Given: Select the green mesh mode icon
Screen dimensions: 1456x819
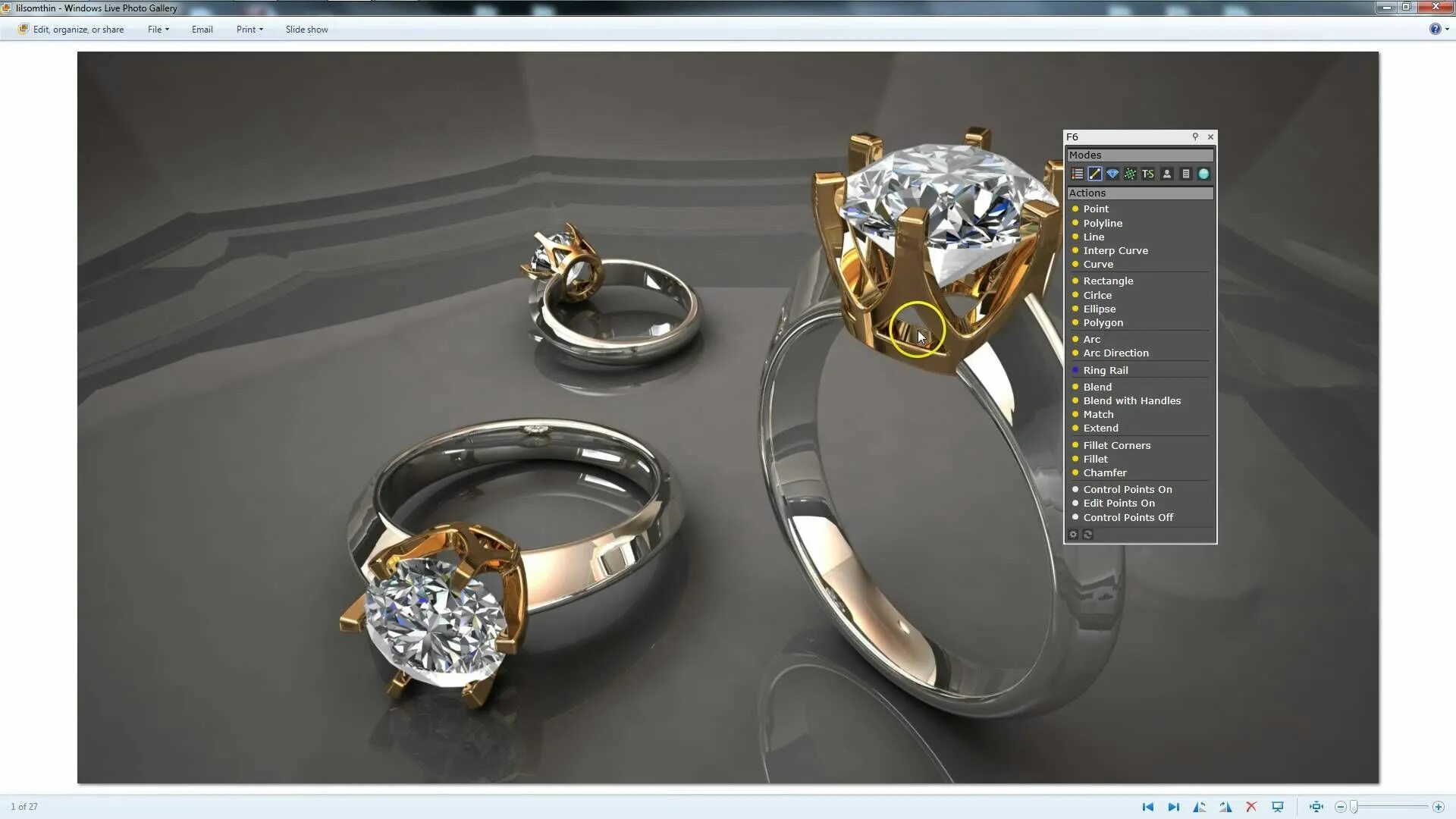Looking at the screenshot, I should pos(1131,174).
